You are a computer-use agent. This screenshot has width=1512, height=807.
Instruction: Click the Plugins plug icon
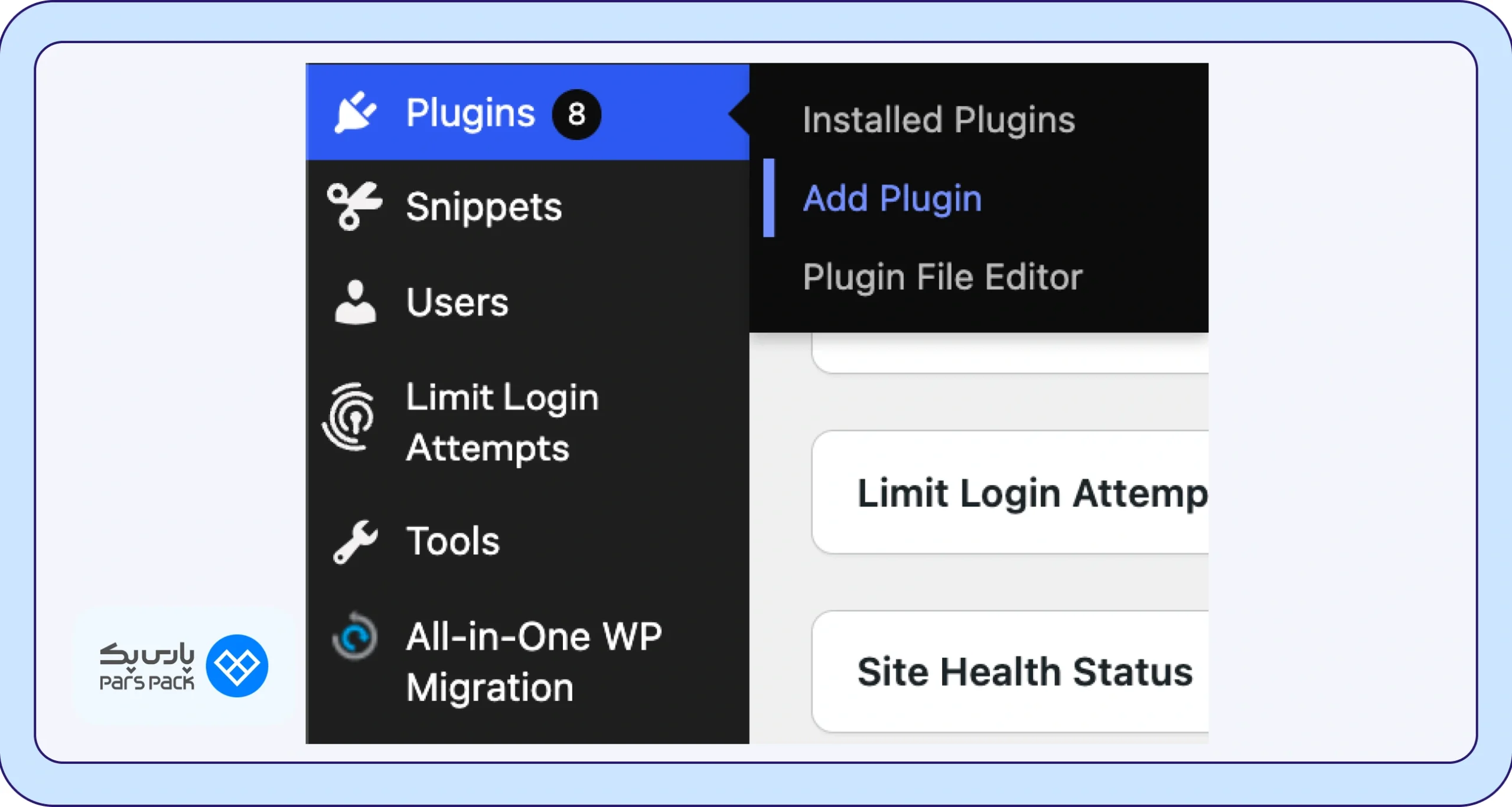[355, 112]
